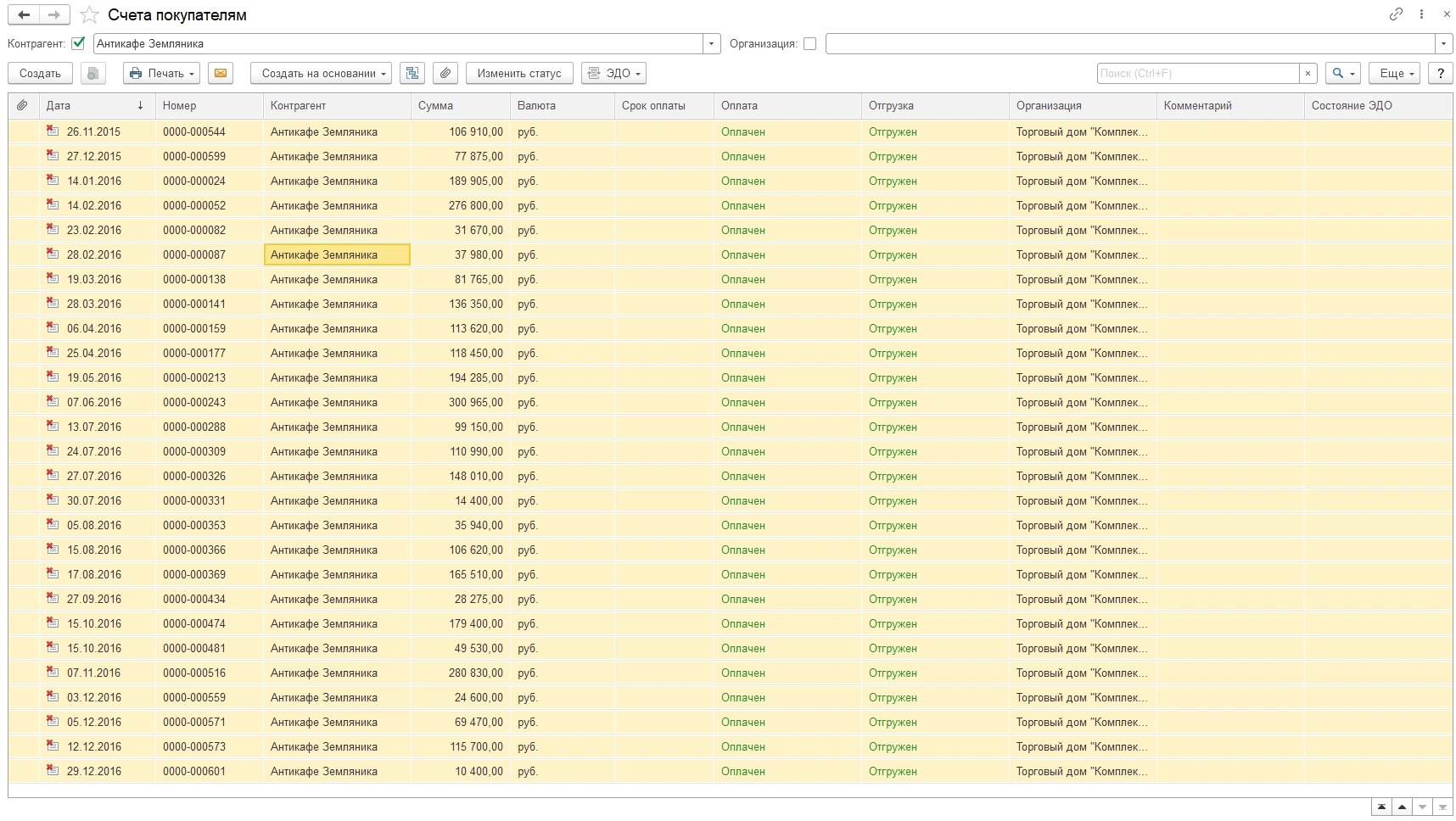Enable the Организация filter checkbox
1456x821 pixels.
point(809,43)
